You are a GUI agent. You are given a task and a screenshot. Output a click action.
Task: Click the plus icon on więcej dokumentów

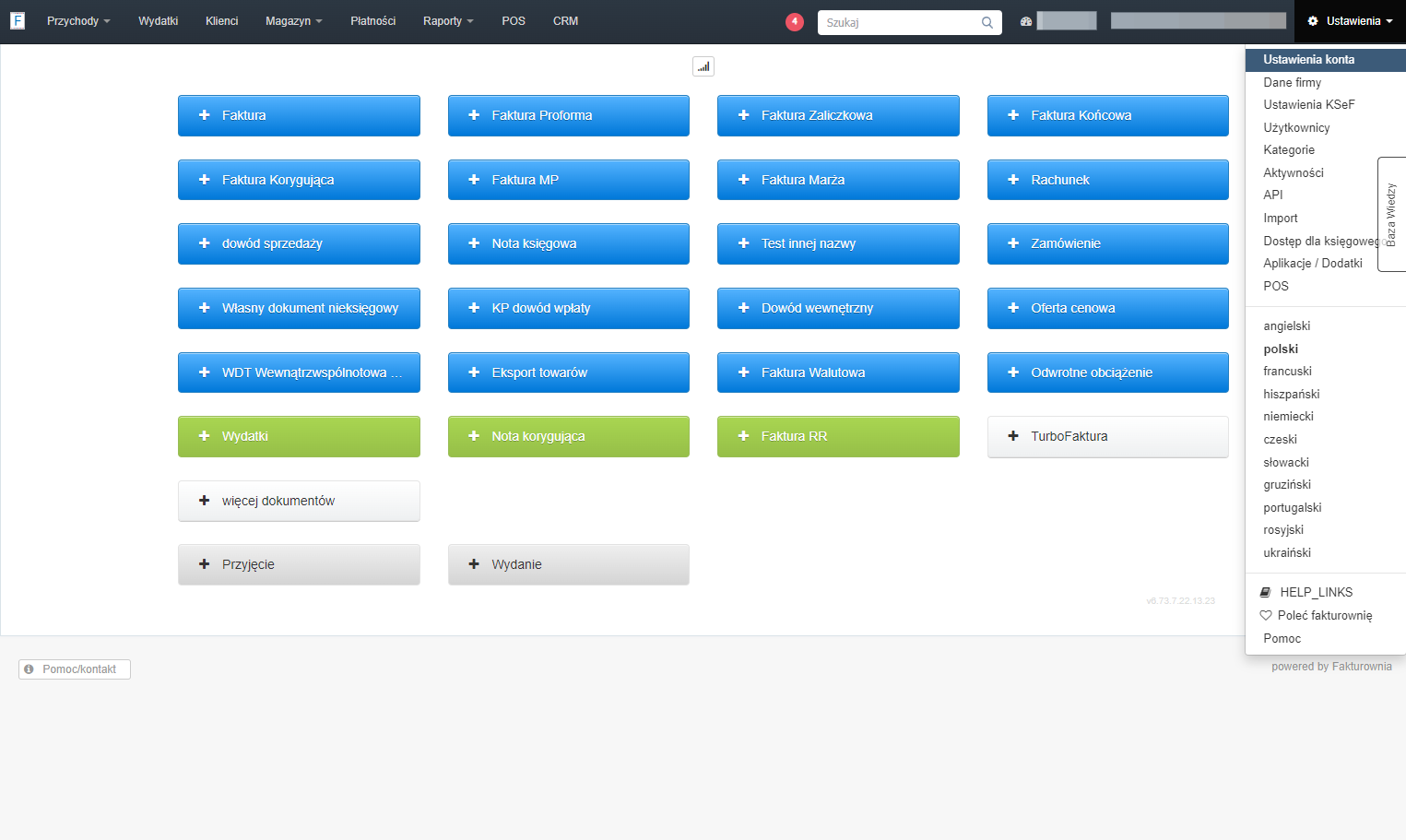[205, 501]
